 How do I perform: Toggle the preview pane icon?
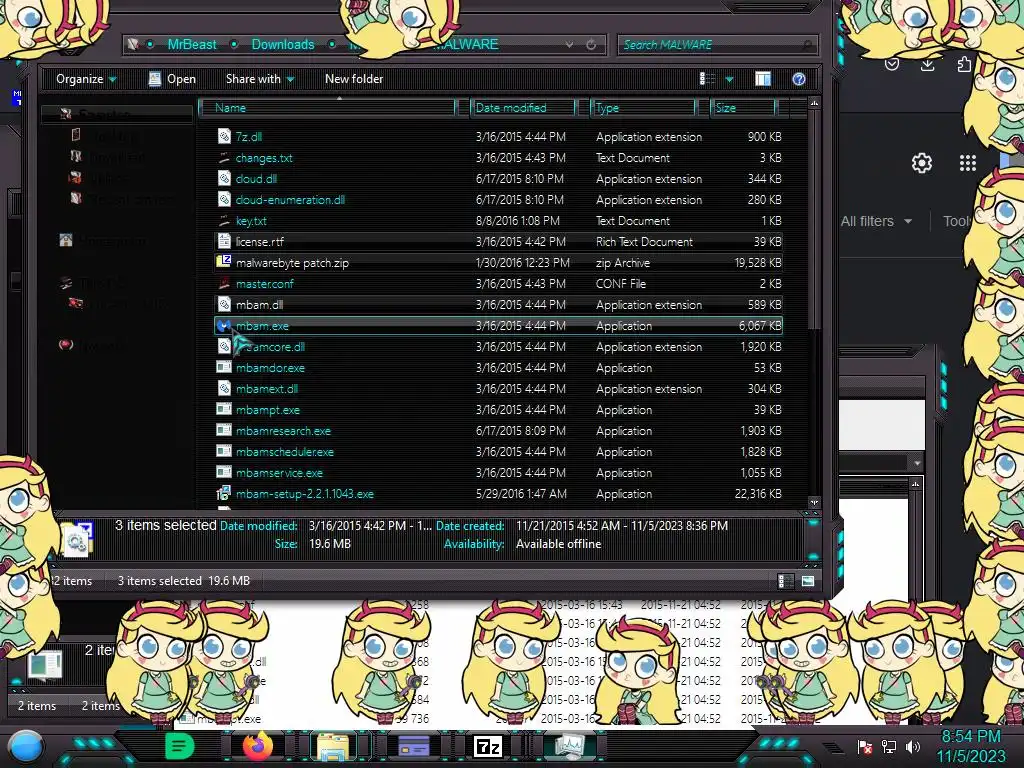coord(763,79)
